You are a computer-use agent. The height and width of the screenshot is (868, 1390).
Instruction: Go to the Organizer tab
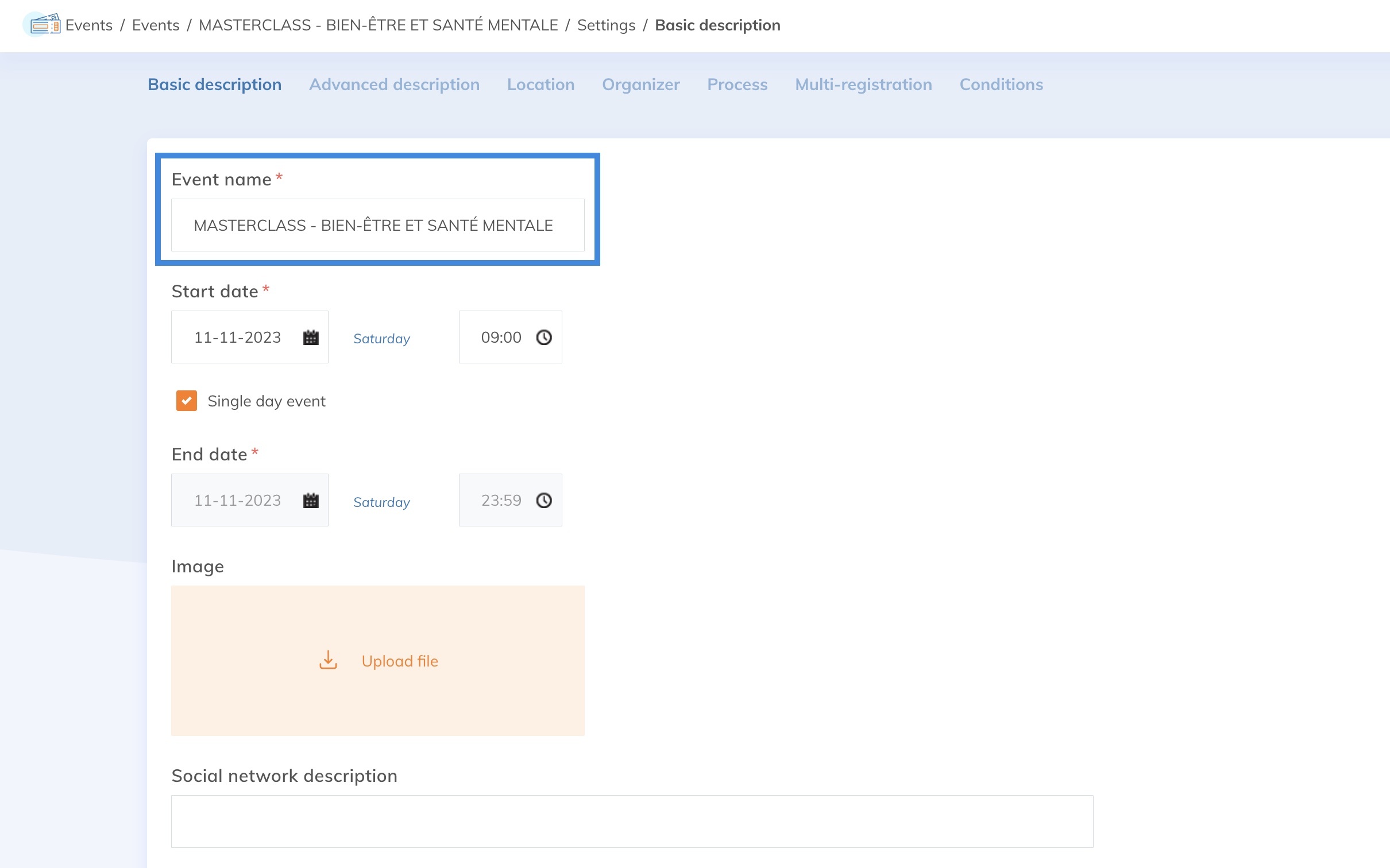[640, 84]
